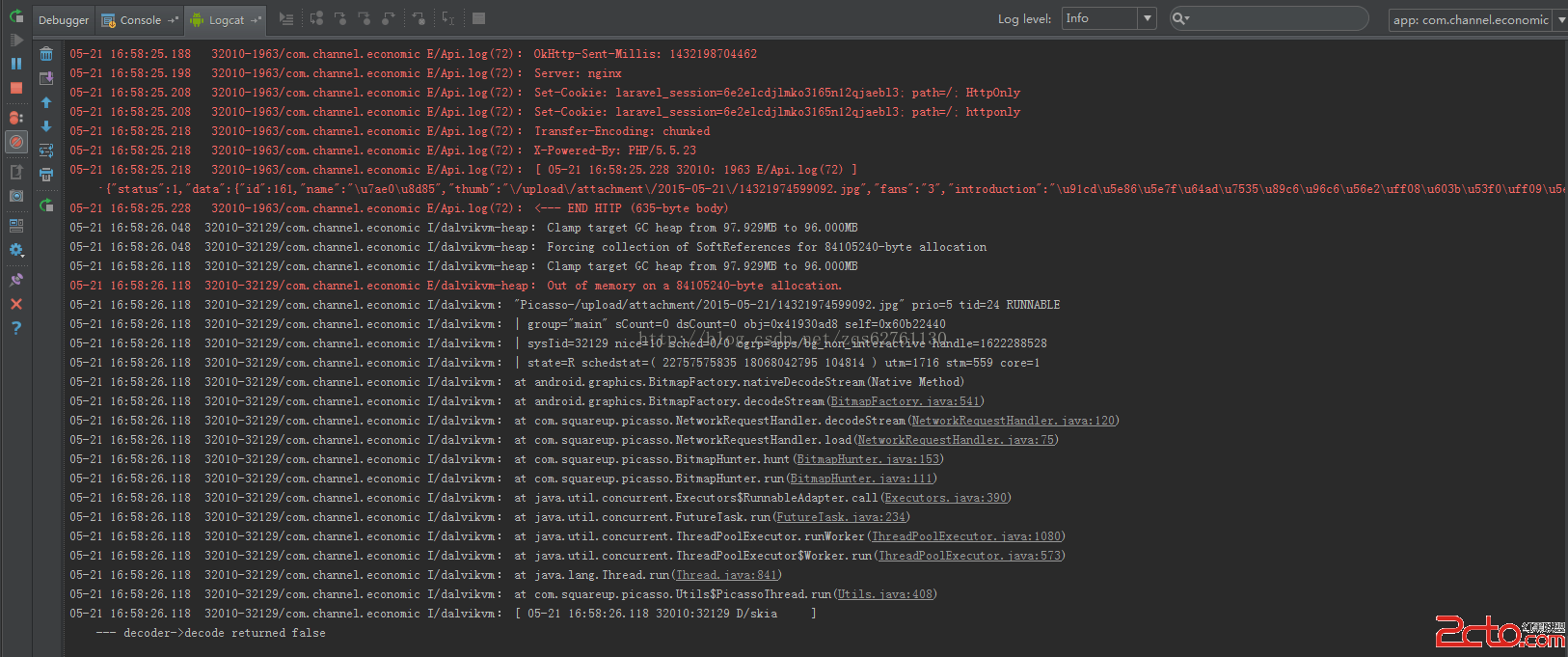The image size is (1568, 657).
Task: Stop the debug session with red square
Action: coord(16,88)
